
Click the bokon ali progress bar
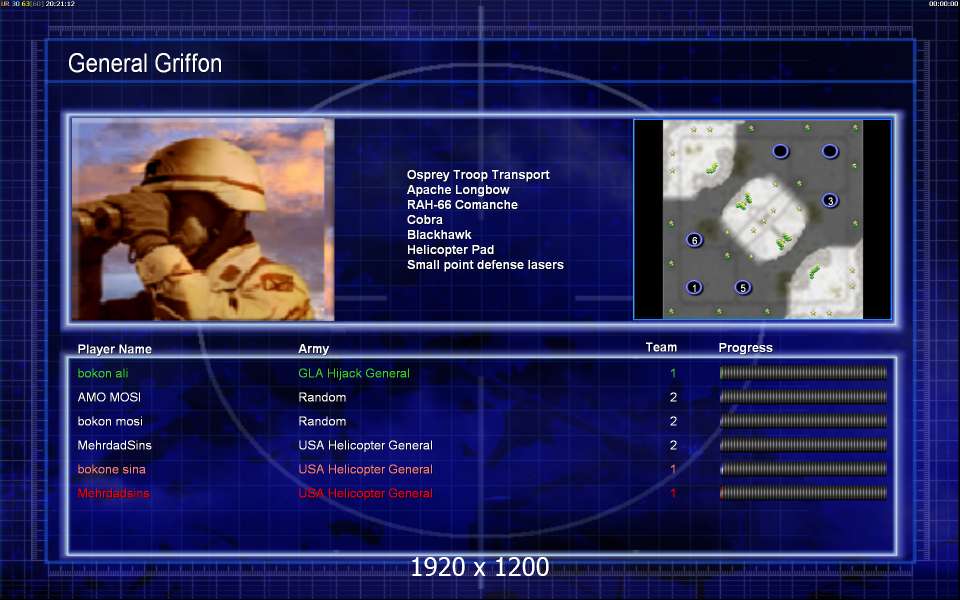pos(803,373)
